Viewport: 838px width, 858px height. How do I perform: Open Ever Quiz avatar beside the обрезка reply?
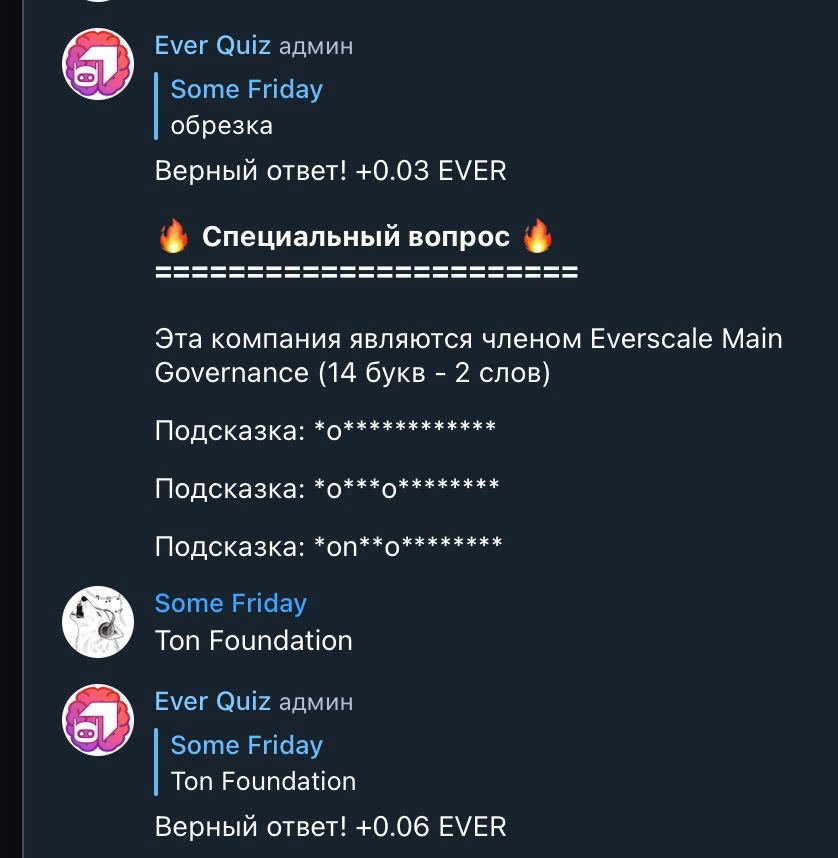pos(98,64)
